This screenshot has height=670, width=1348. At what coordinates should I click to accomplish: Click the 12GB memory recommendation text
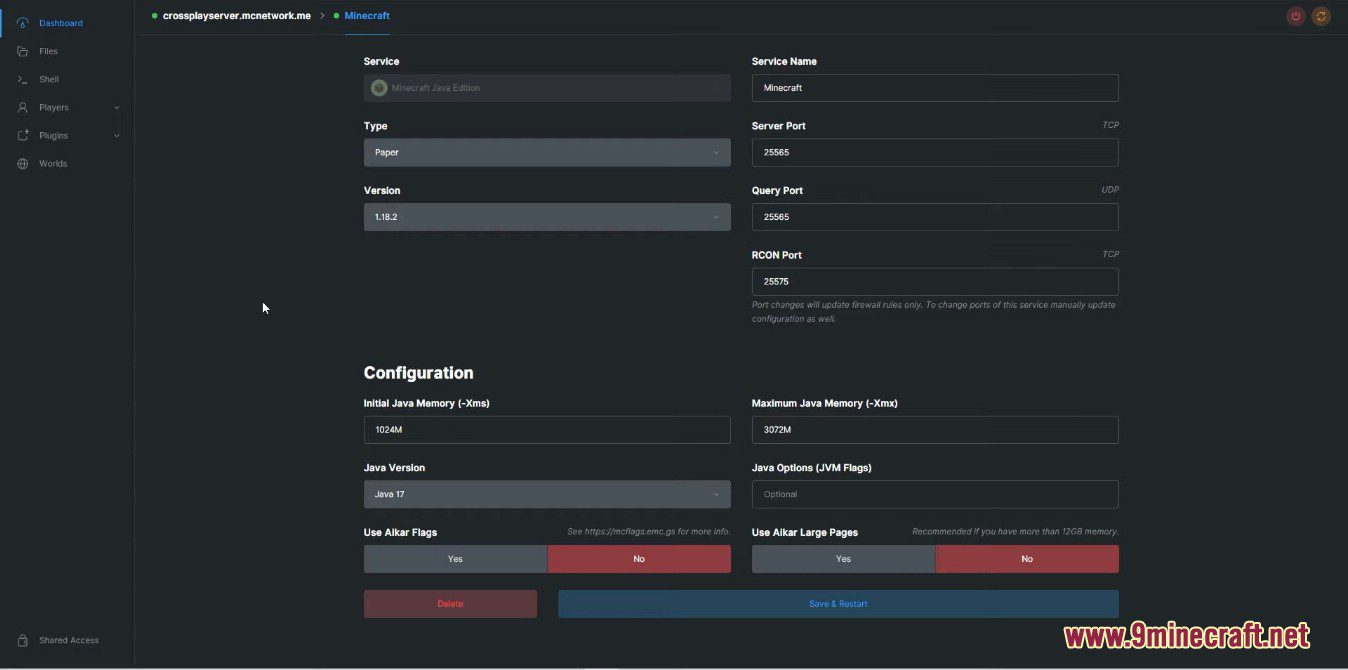coord(1015,532)
